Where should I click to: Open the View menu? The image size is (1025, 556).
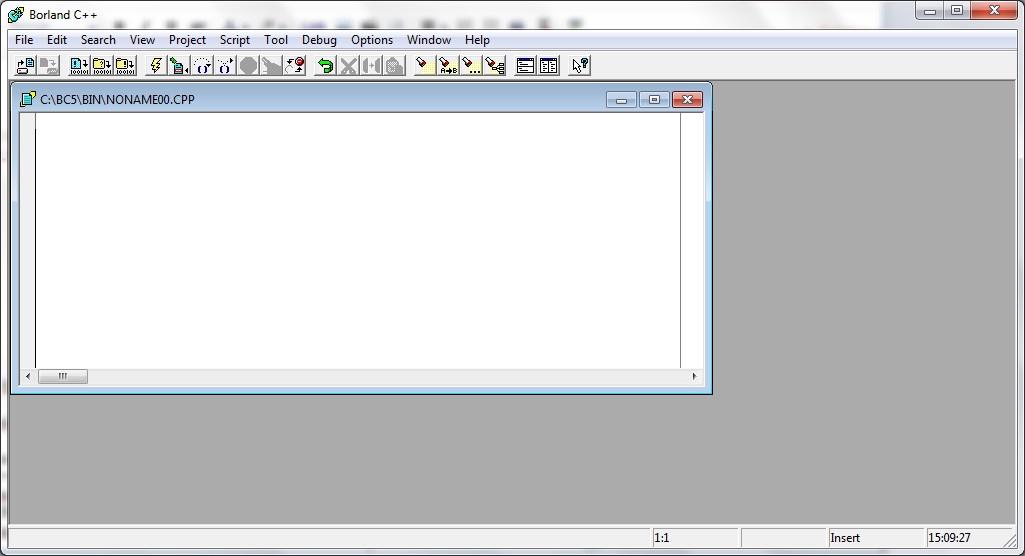click(x=142, y=40)
